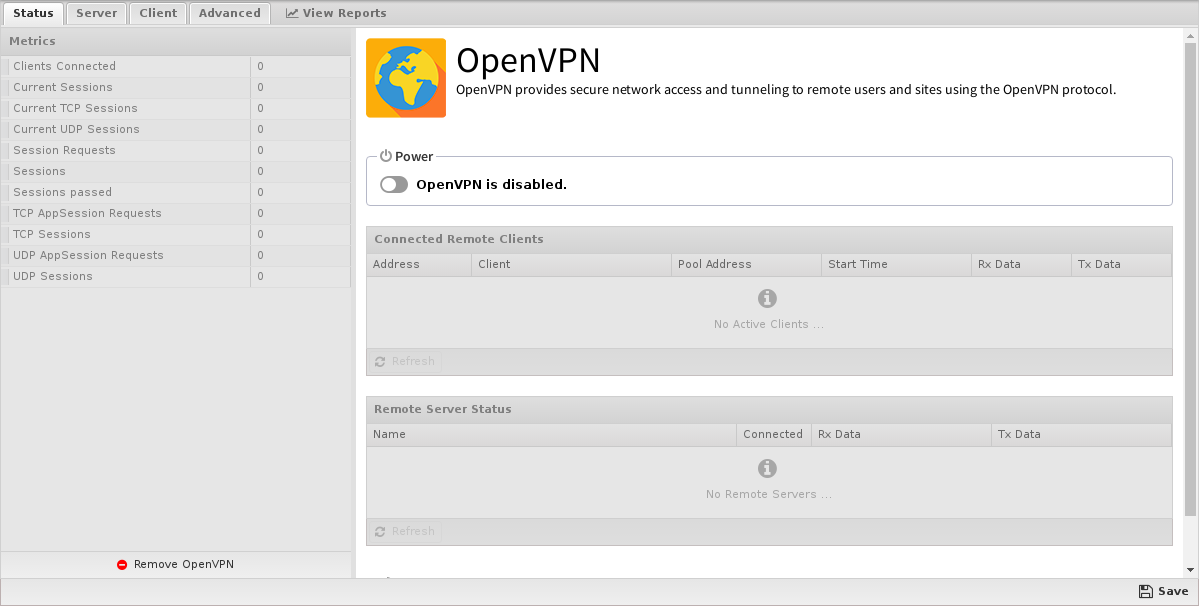Open the Client tab
This screenshot has height=606, width=1199.
tap(158, 13)
